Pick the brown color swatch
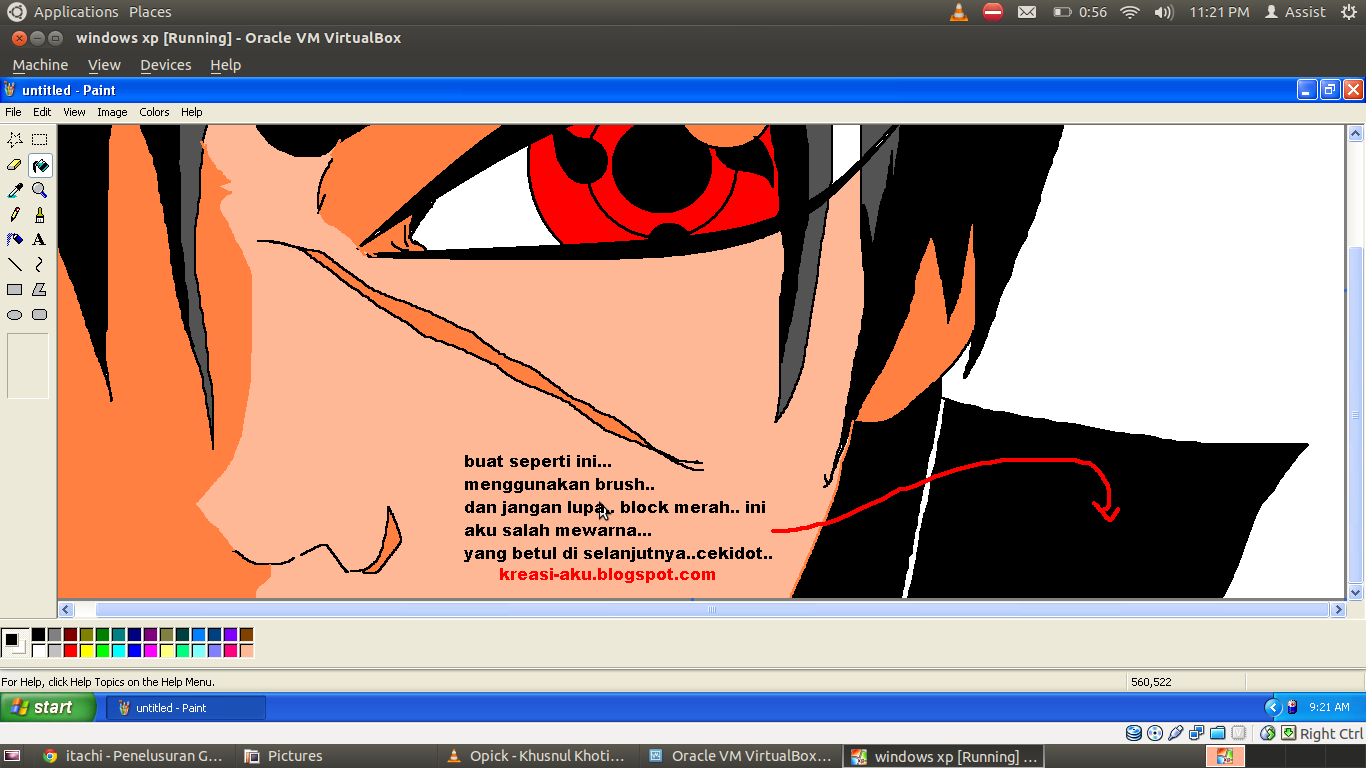 point(246,635)
